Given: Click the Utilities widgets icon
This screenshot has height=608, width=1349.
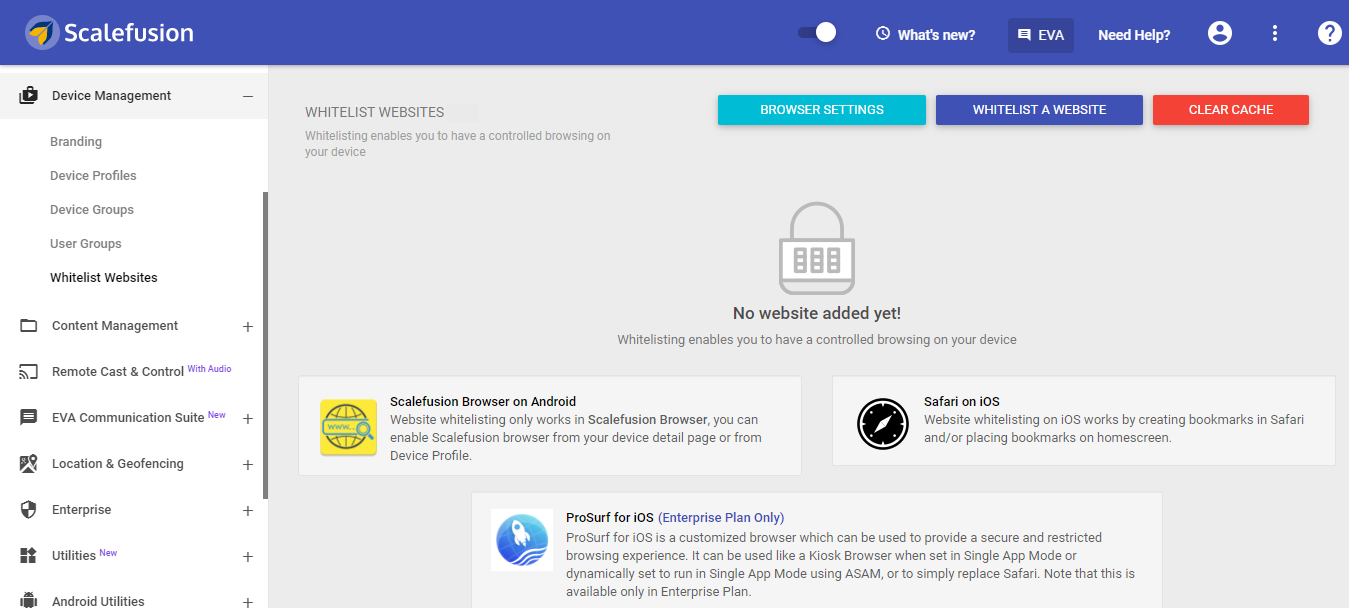Looking at the screenshot, I should pyautogui.click(x=29, y=556).
